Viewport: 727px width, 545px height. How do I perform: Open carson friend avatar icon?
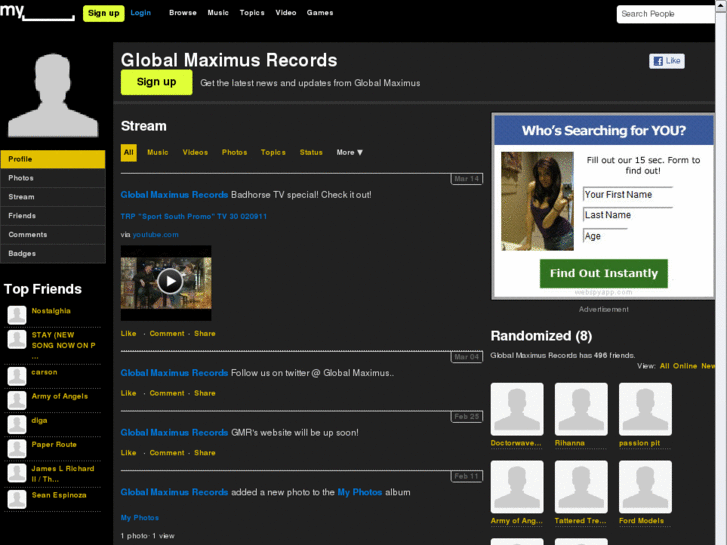[x=17, y=376]
